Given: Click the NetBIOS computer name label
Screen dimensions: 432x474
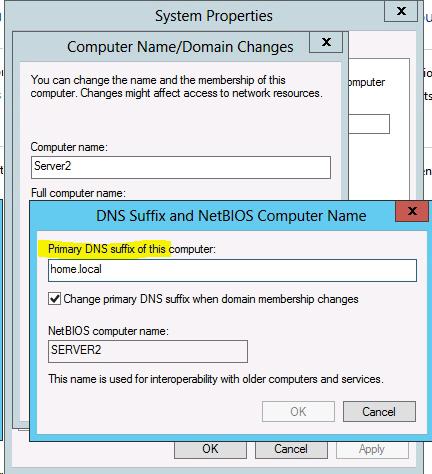Looking at the screenshot, I should (x=108, y=331).
